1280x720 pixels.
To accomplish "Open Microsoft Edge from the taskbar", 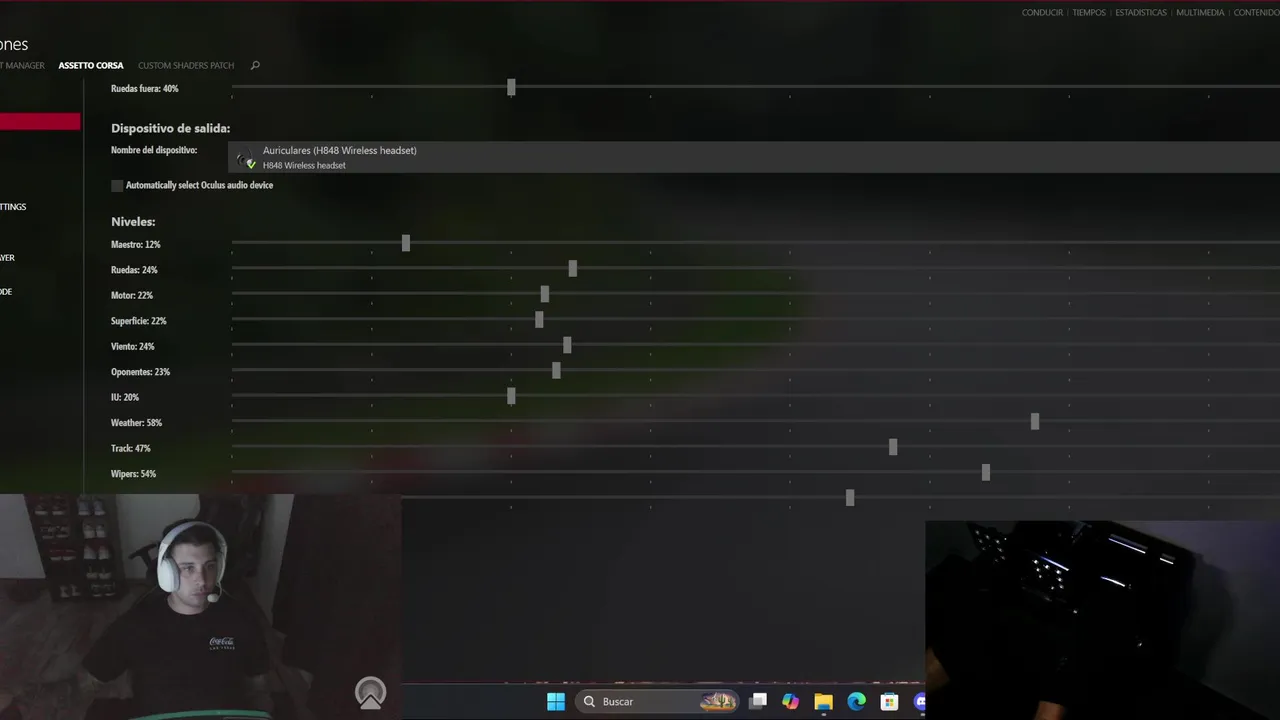I will click(x=856, y=701).
